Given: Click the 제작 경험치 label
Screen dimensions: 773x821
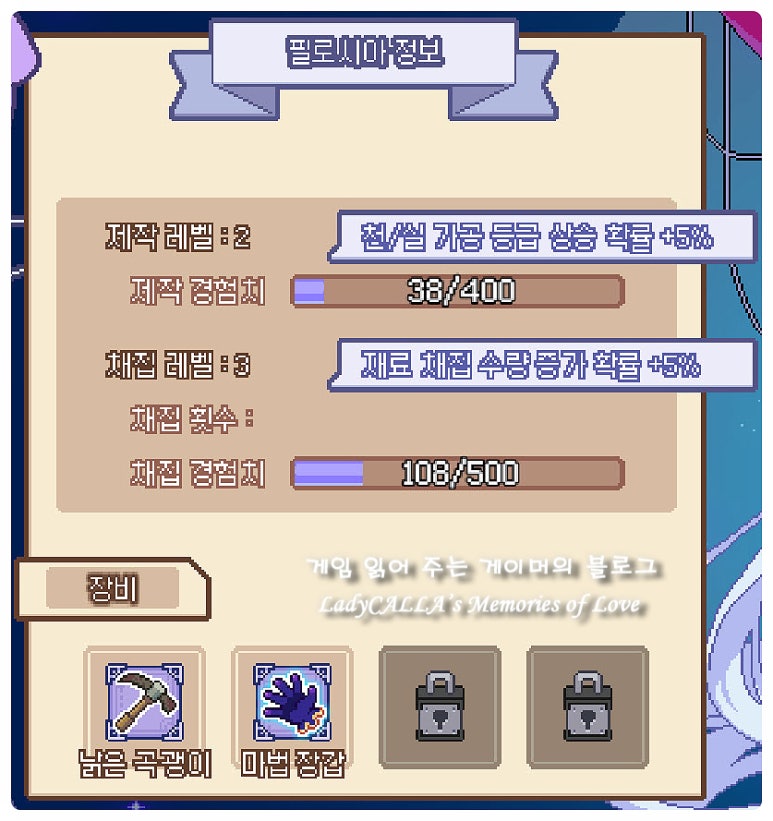Looking at the screenshot, I should (x=198, y=291).
